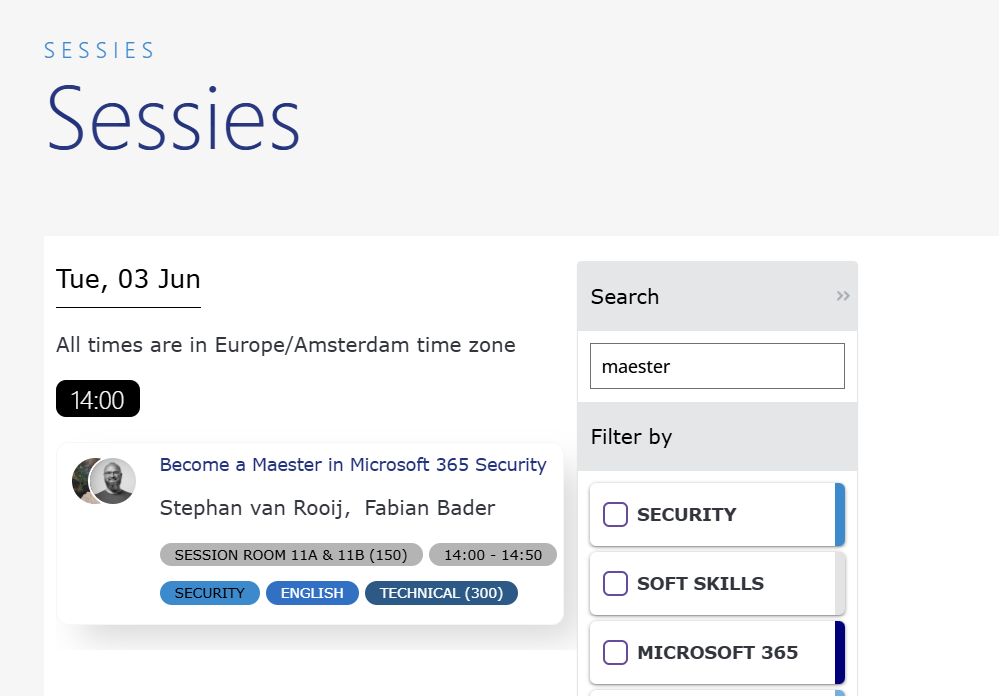The height and width of the screenshot is (696, 999).
Task: Switch to the Tue, 03 Jun tab
Action: pyautogui.click(x=128, y=280)
